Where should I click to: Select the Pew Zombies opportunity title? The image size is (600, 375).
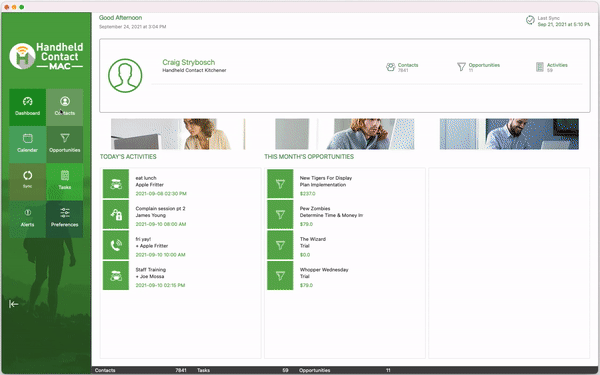(x=315, y=209)
